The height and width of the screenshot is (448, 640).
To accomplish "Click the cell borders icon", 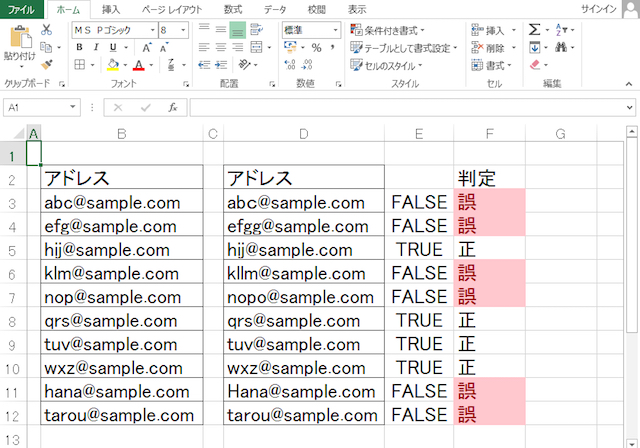I will [x=80, y=64].
